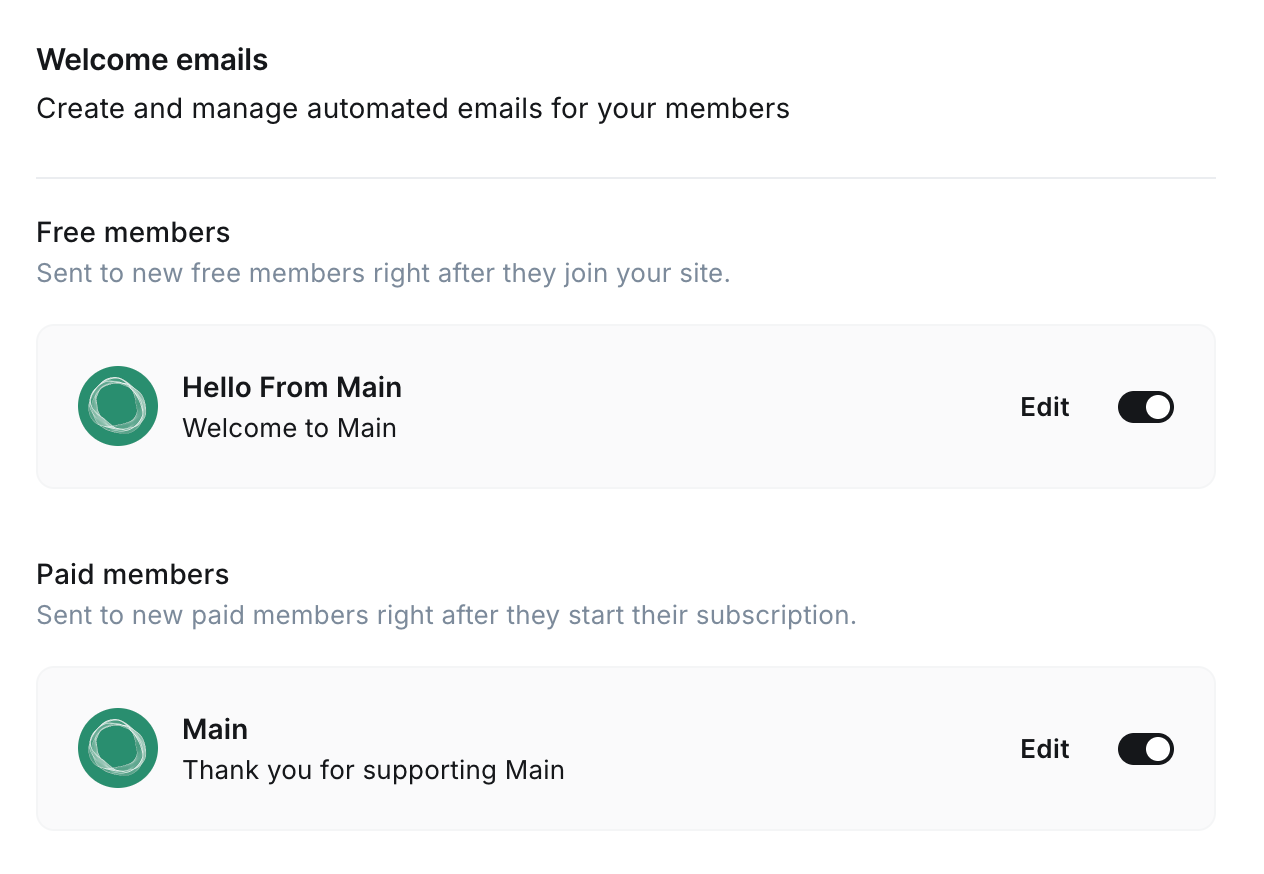
Task: Click the divider line under the header
Action: coord(626,178)
